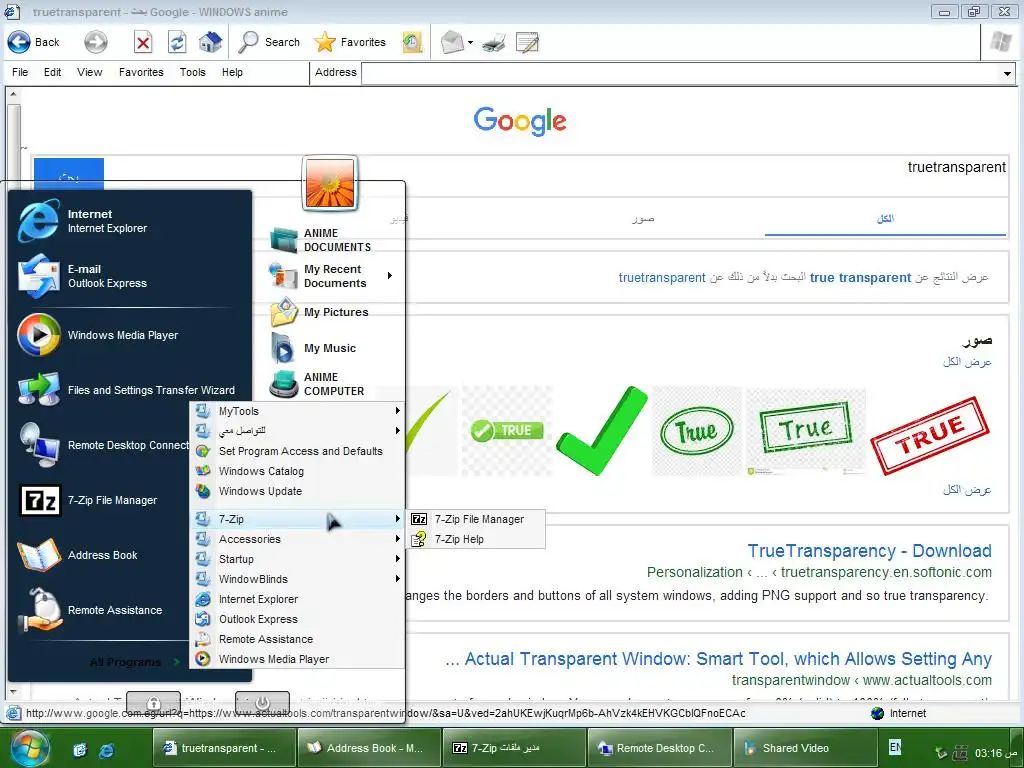Click the user account picture
Viewport: 1024px width, 768px height.
click(330, 183)
